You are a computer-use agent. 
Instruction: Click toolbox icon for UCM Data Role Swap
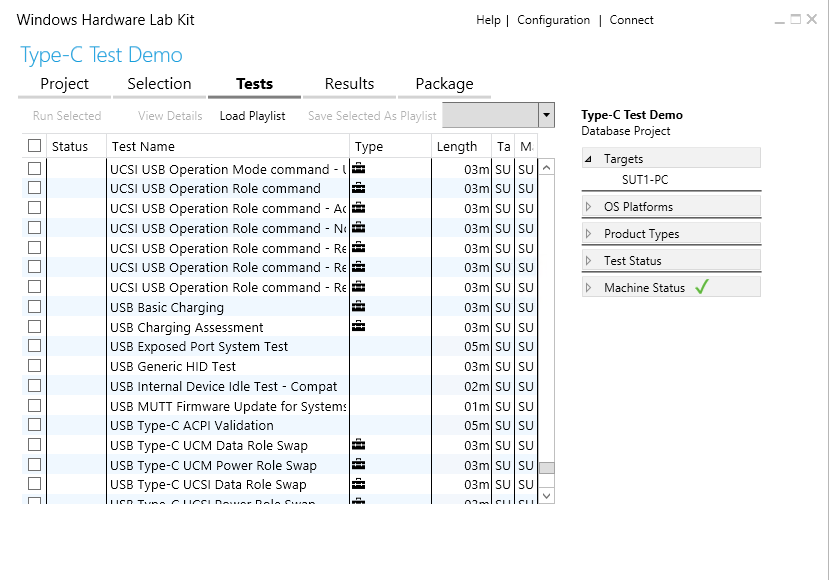pyautogui.click(x=358, y=445)
